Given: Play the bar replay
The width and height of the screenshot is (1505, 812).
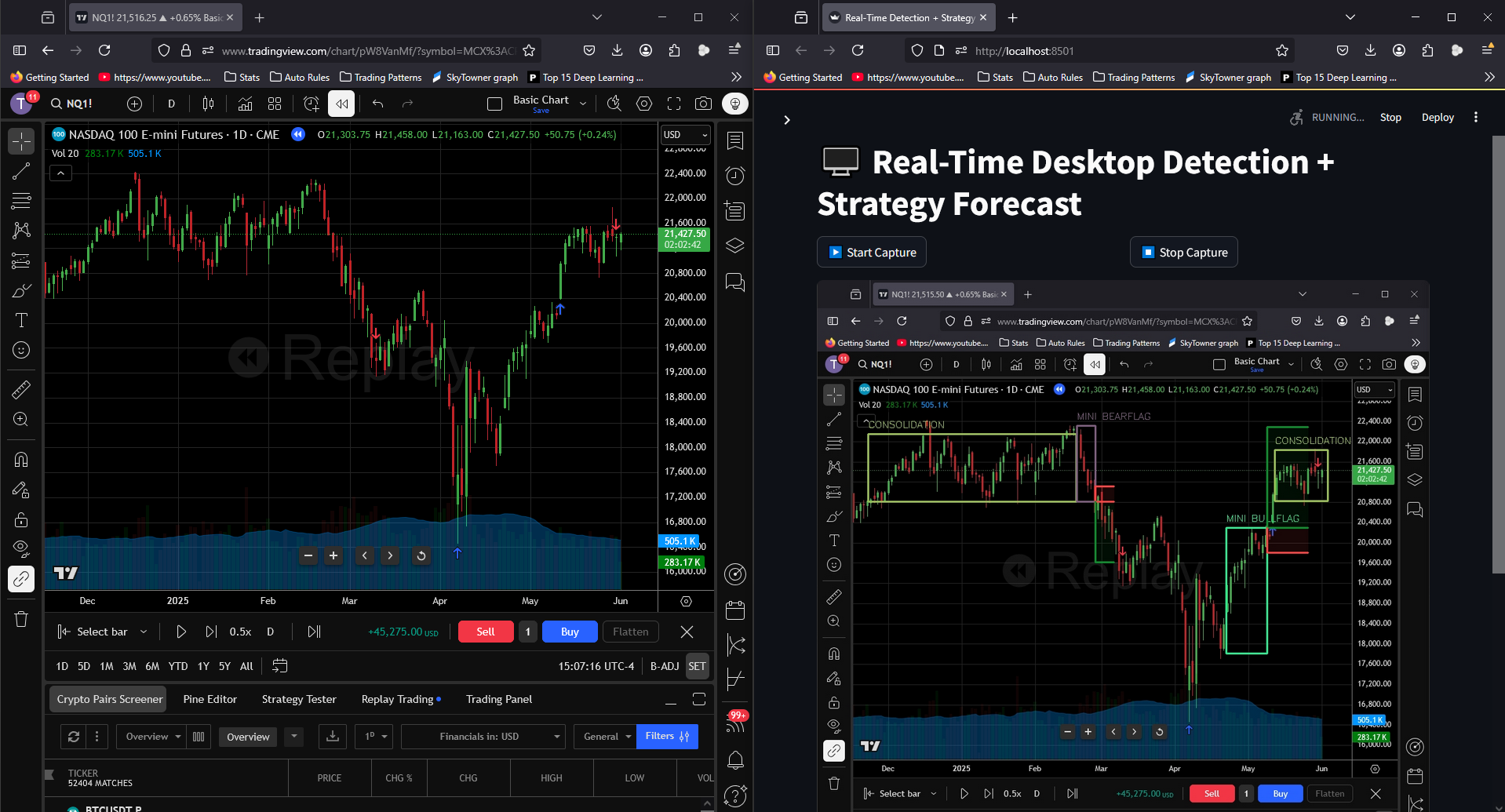Looking at the screenshot, I should 181,632.
